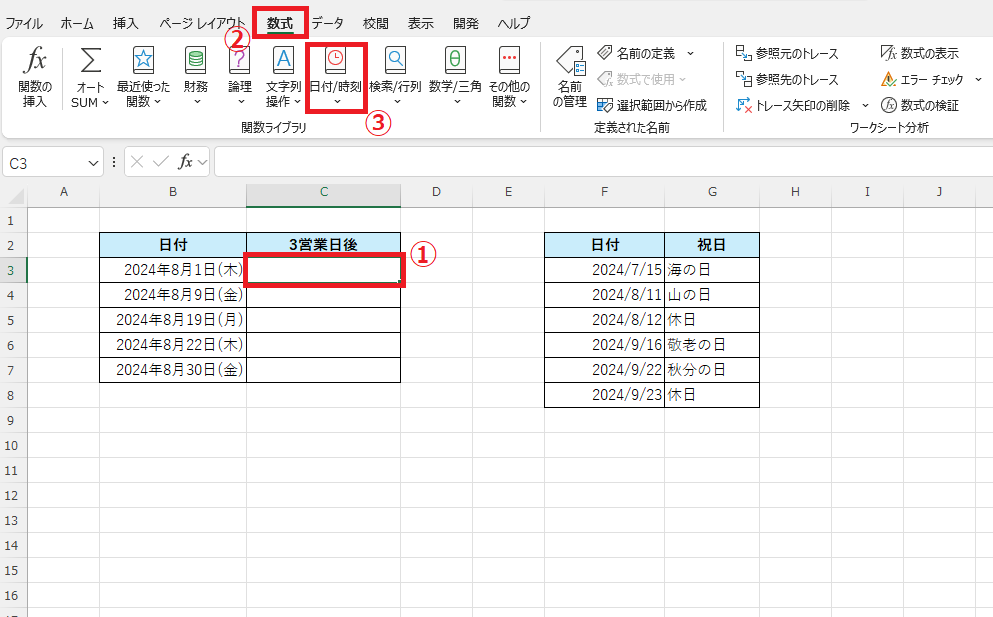
Task: Click the オートSUM sigma icon
Action: click(x=91, y=61)
